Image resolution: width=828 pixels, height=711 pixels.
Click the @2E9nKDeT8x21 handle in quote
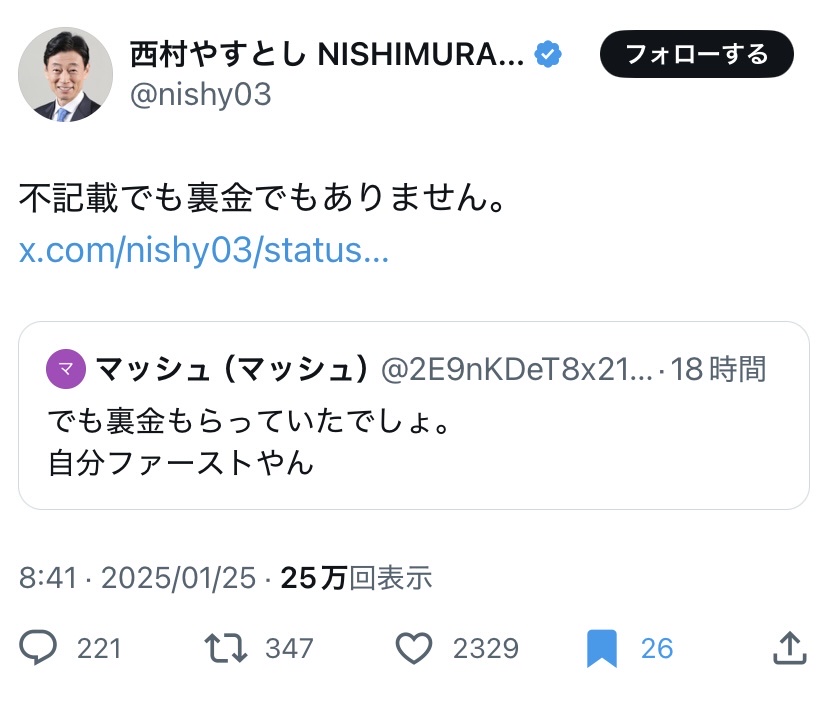[517, 369]
